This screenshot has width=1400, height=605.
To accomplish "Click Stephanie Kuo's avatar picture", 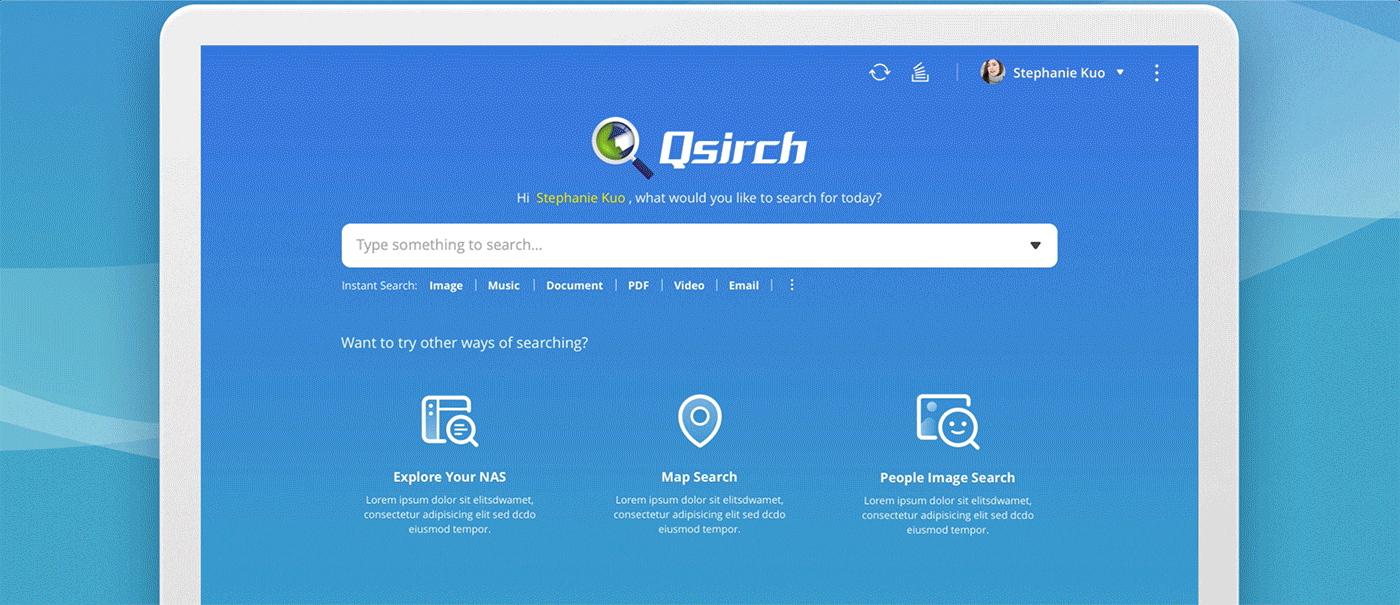I will pyautogui.click(x=992, y=72).
